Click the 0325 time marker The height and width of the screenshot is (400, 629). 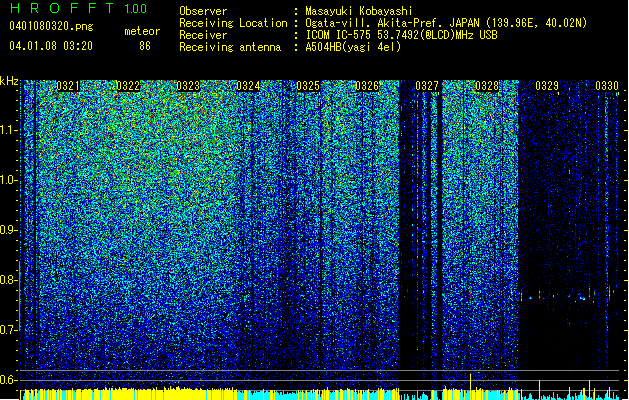pyautogui.click(x=308, y=86)
